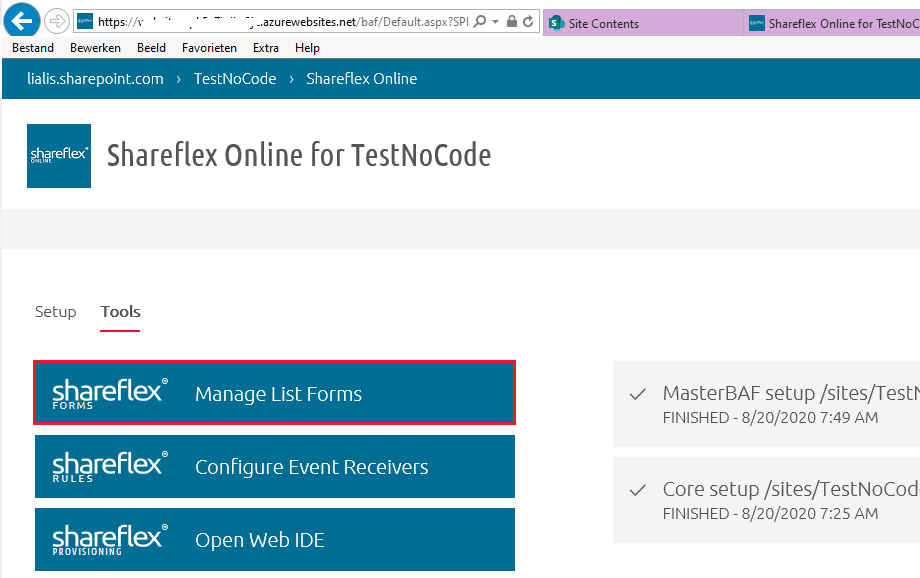Image resolution: width=920 pixels, height=578 pixels.
Task: Click the browser Forward arrow button
Action: [57, 22]
